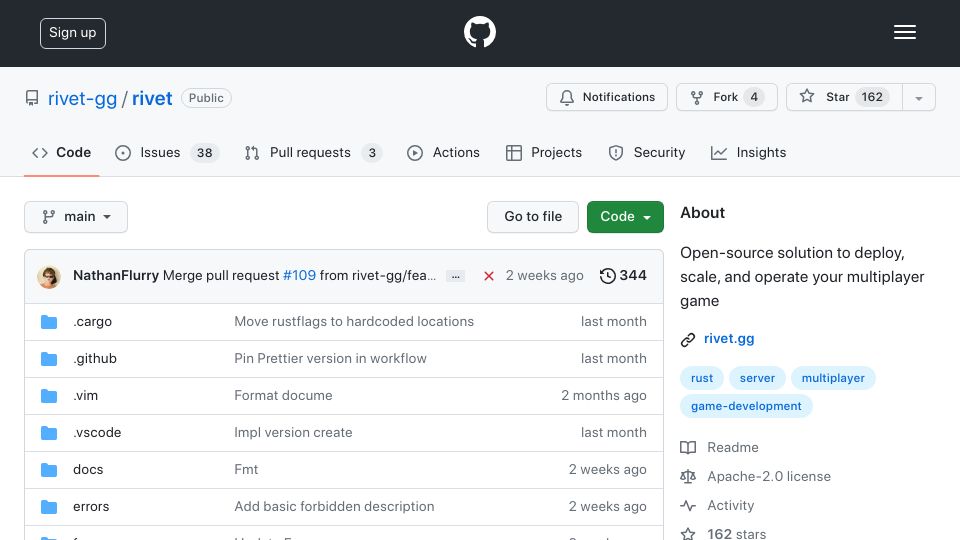Select the game-development topic tag
The image size is (960, 540).
[x=746, y=407]
